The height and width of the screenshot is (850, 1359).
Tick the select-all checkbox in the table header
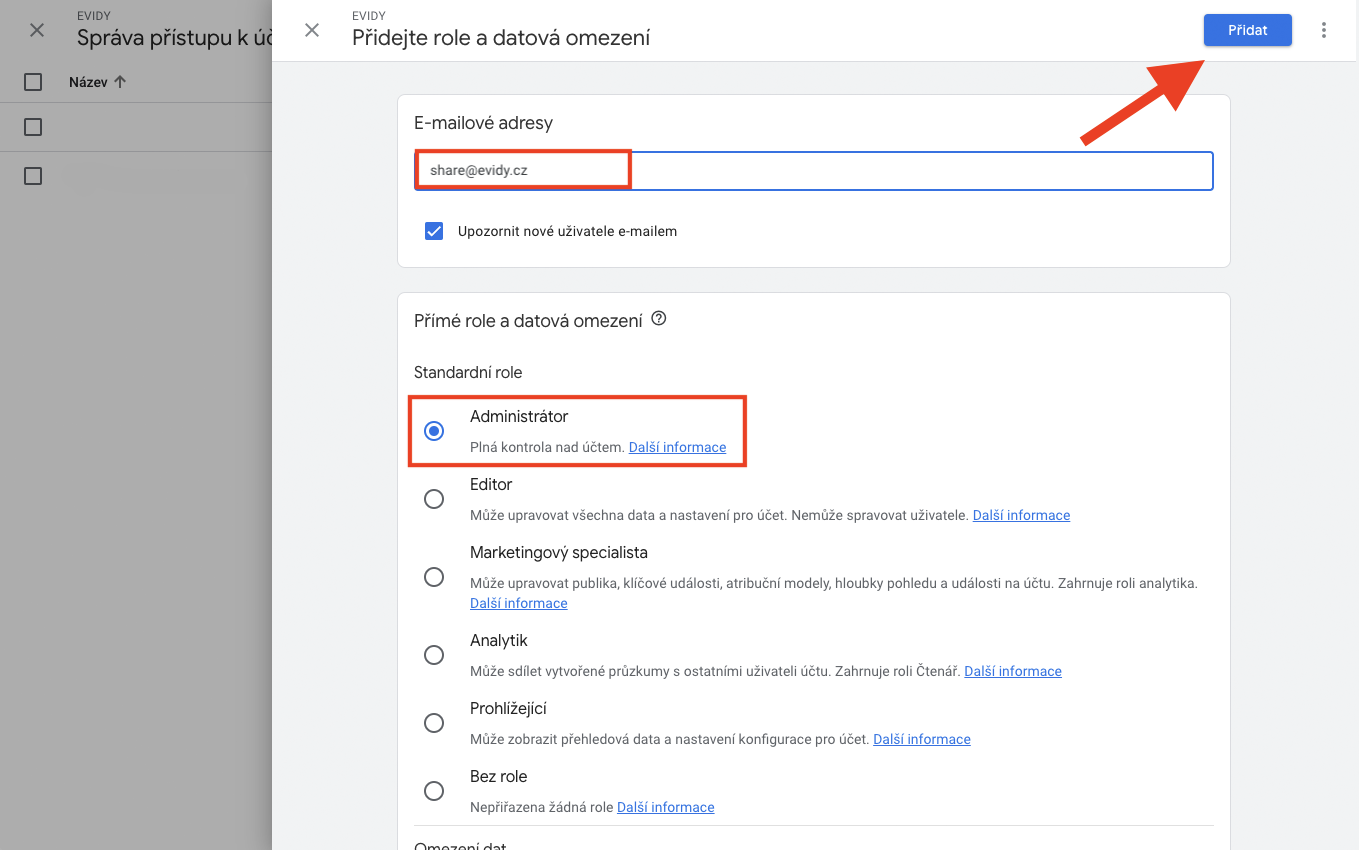(x=33, y=82)
